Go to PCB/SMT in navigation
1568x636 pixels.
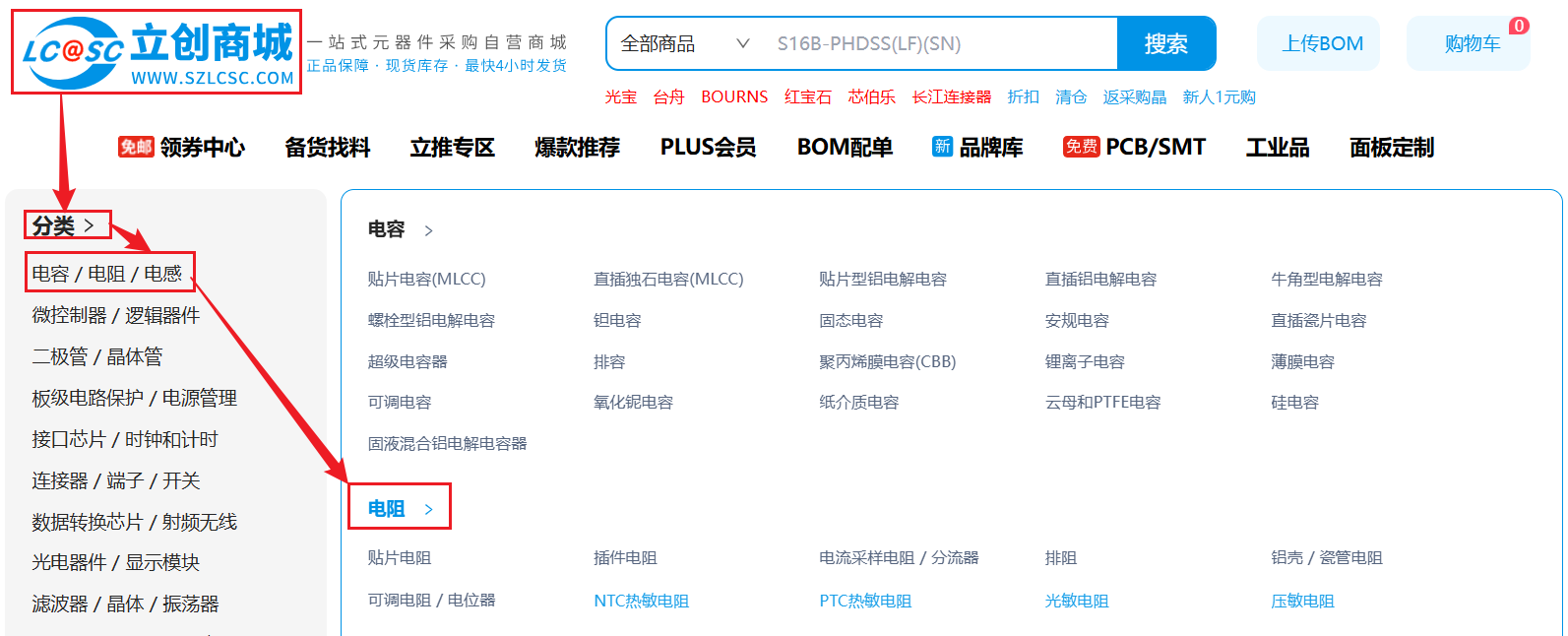1156,148
